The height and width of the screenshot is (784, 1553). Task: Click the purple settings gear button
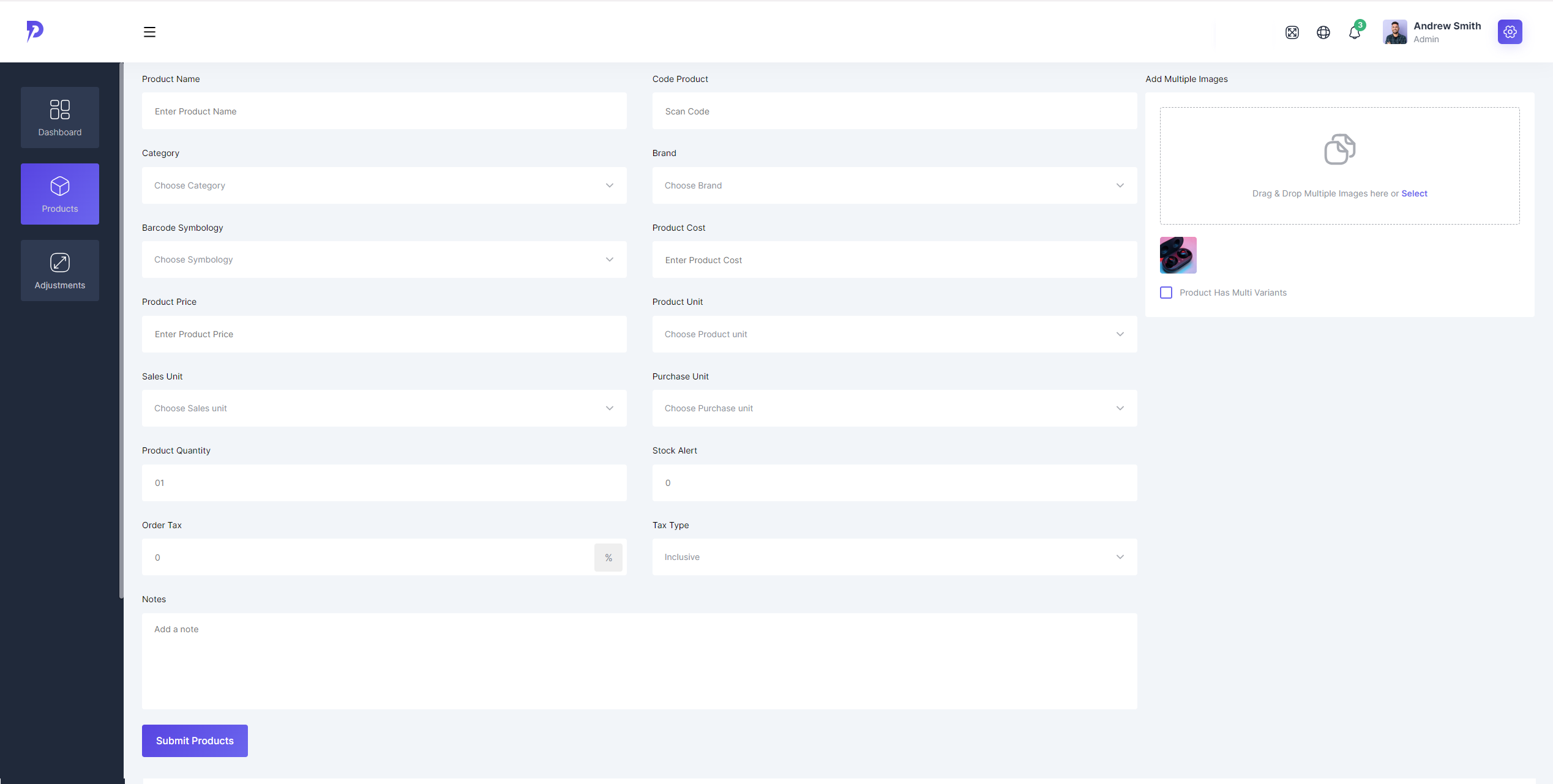1510,32
